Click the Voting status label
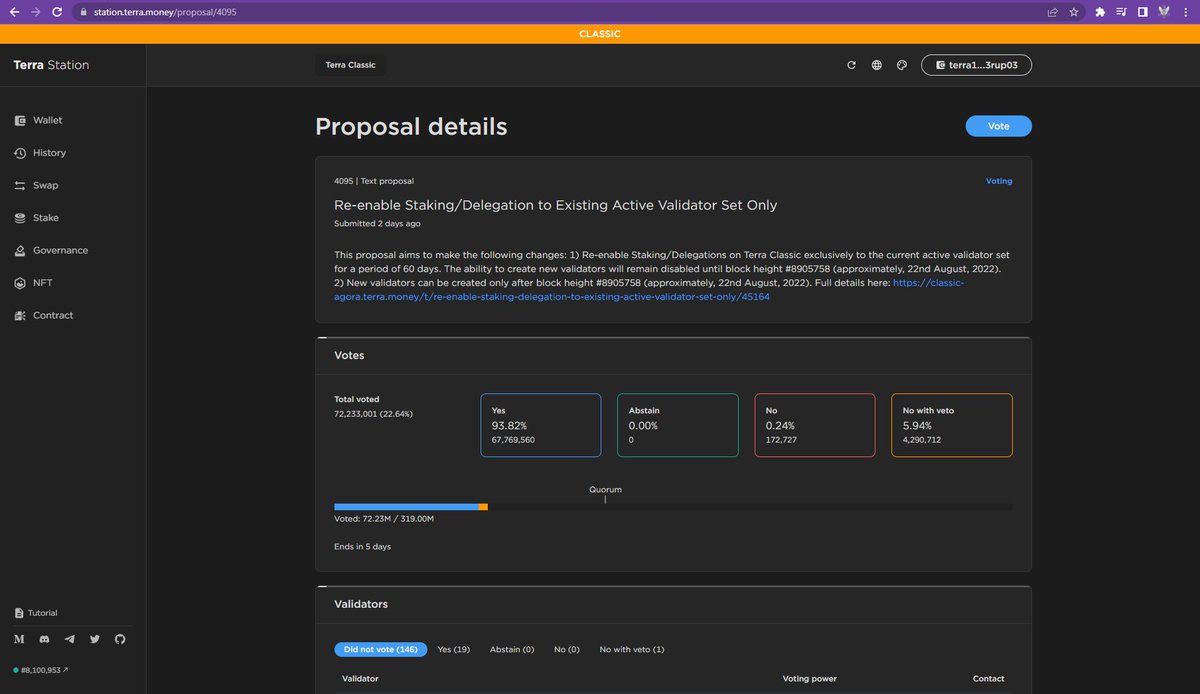 pos(999,181)
